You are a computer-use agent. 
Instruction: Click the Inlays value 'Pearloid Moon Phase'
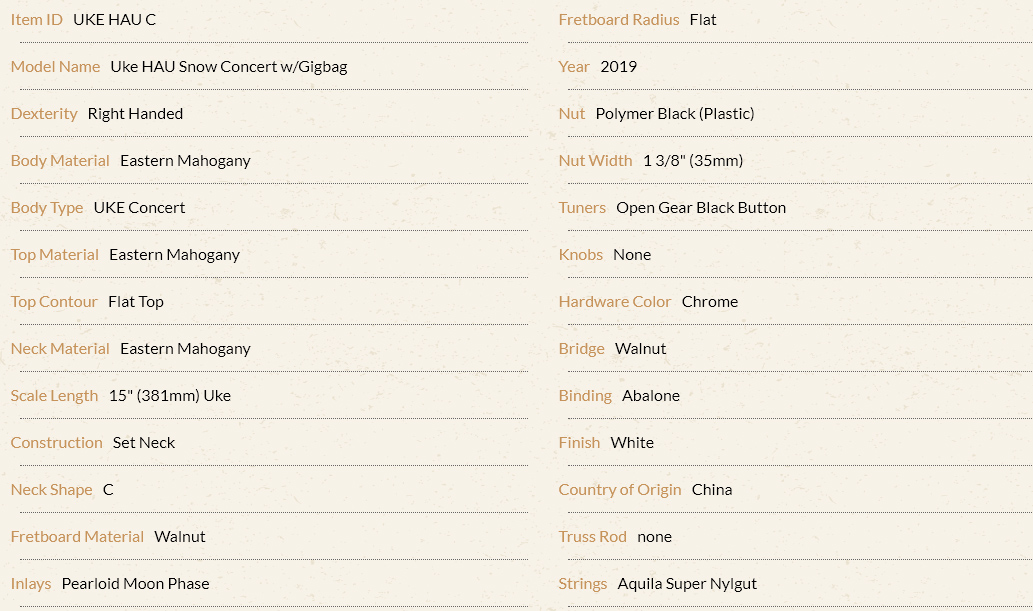click(135, 584)
